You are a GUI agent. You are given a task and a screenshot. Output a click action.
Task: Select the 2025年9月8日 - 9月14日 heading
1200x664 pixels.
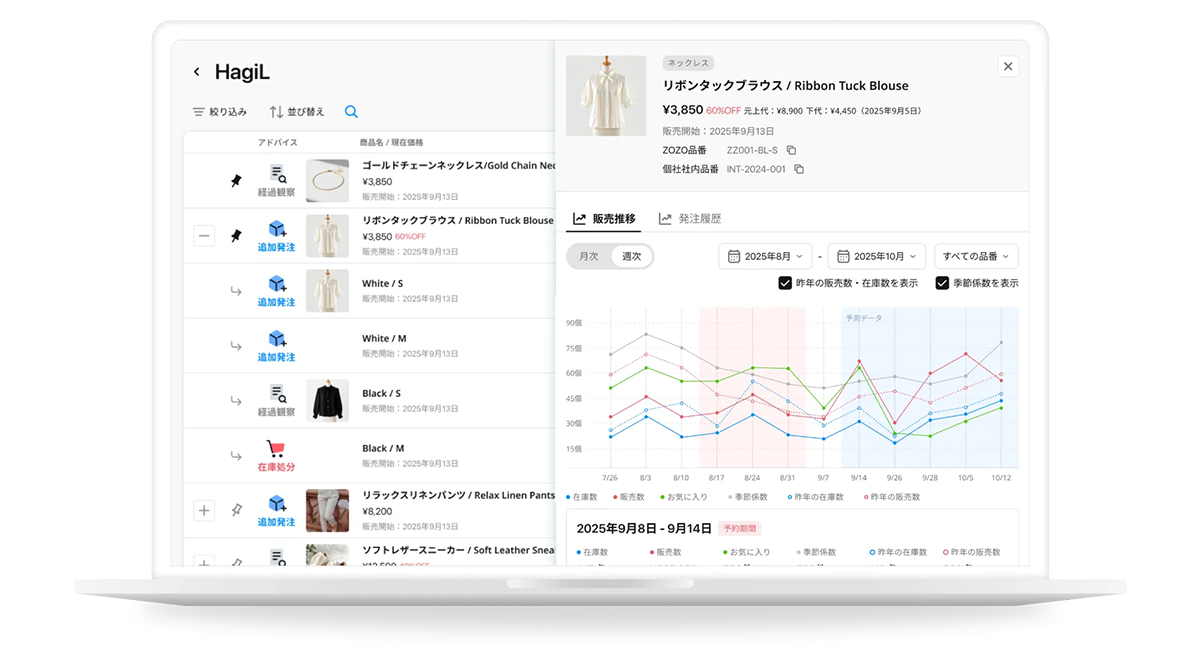coord(644,528)
